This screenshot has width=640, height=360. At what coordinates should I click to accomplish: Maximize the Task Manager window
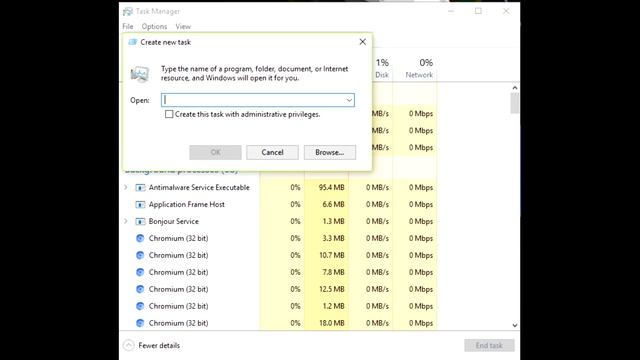pyautogui.click(x=478, y=11)
